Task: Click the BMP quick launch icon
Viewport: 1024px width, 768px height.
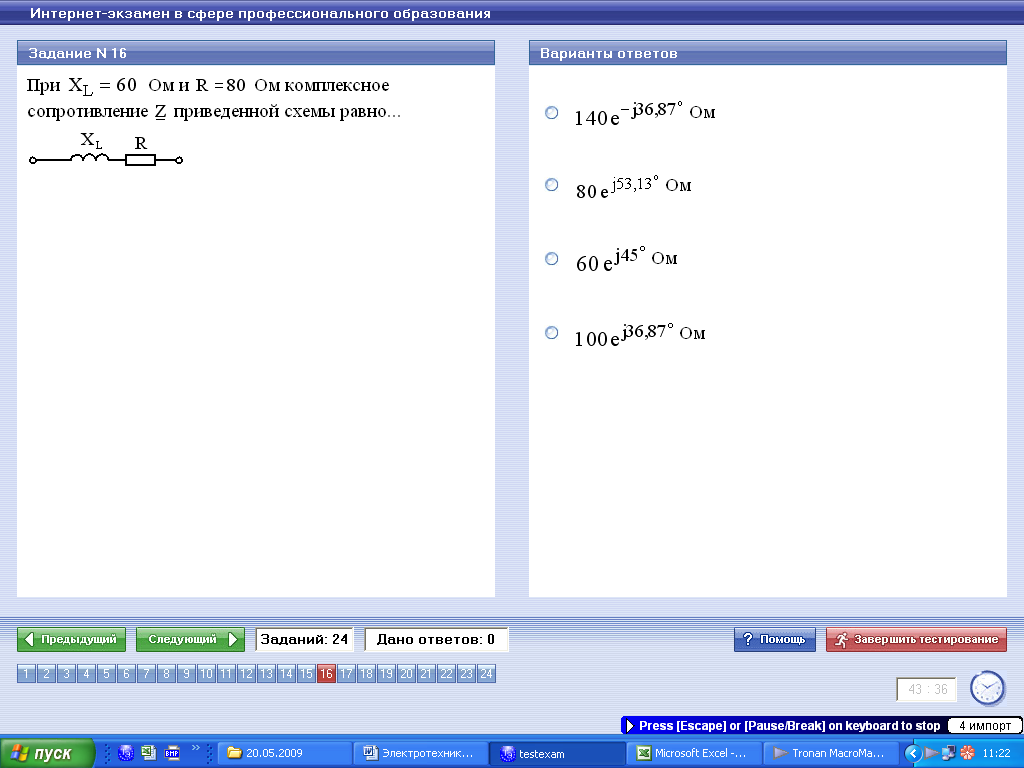Action: pos(172,753)
